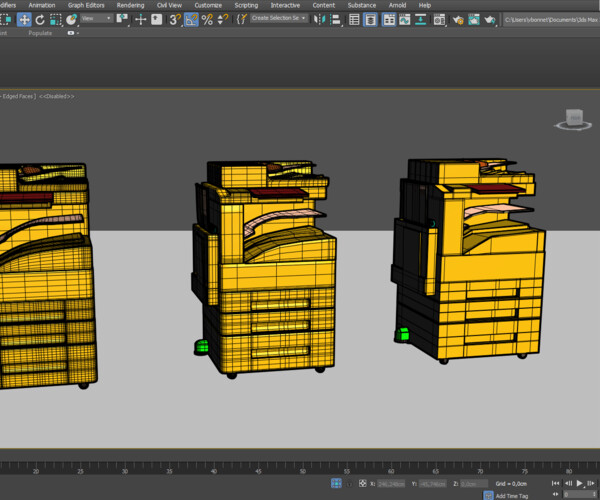This screenshot has height=500, width=600.
Task: Click the ViewCube in the viewport
Action: 573,119
